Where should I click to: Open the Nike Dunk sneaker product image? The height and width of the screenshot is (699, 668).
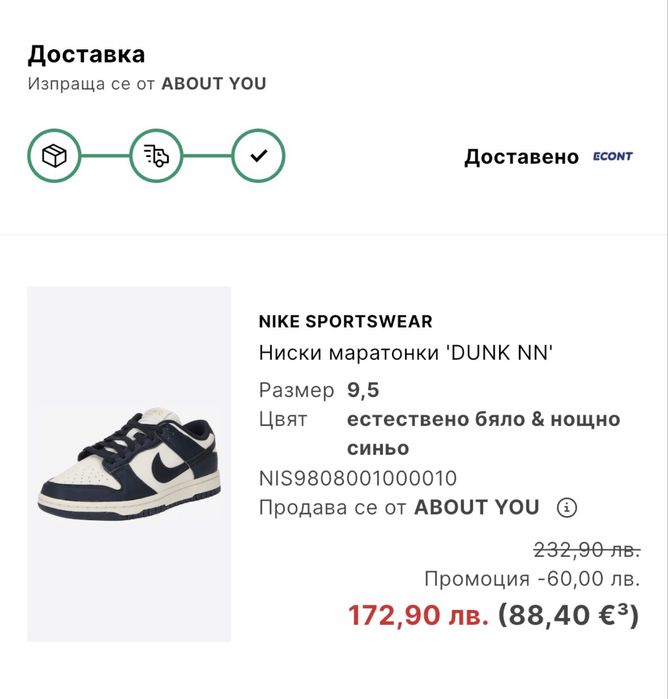tap(129, 465)
